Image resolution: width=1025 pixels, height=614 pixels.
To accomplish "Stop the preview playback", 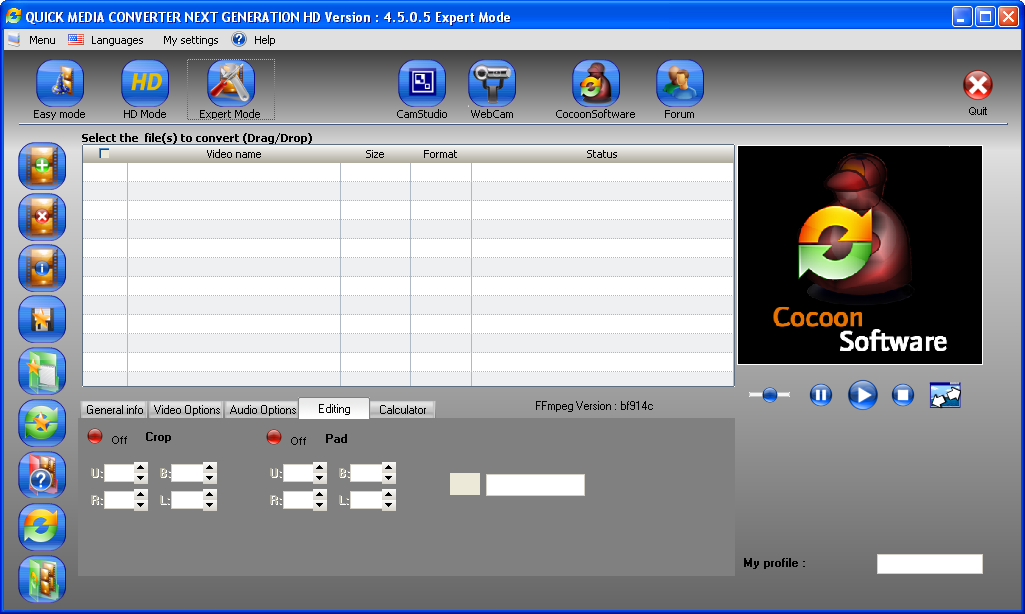I will 903,395.
